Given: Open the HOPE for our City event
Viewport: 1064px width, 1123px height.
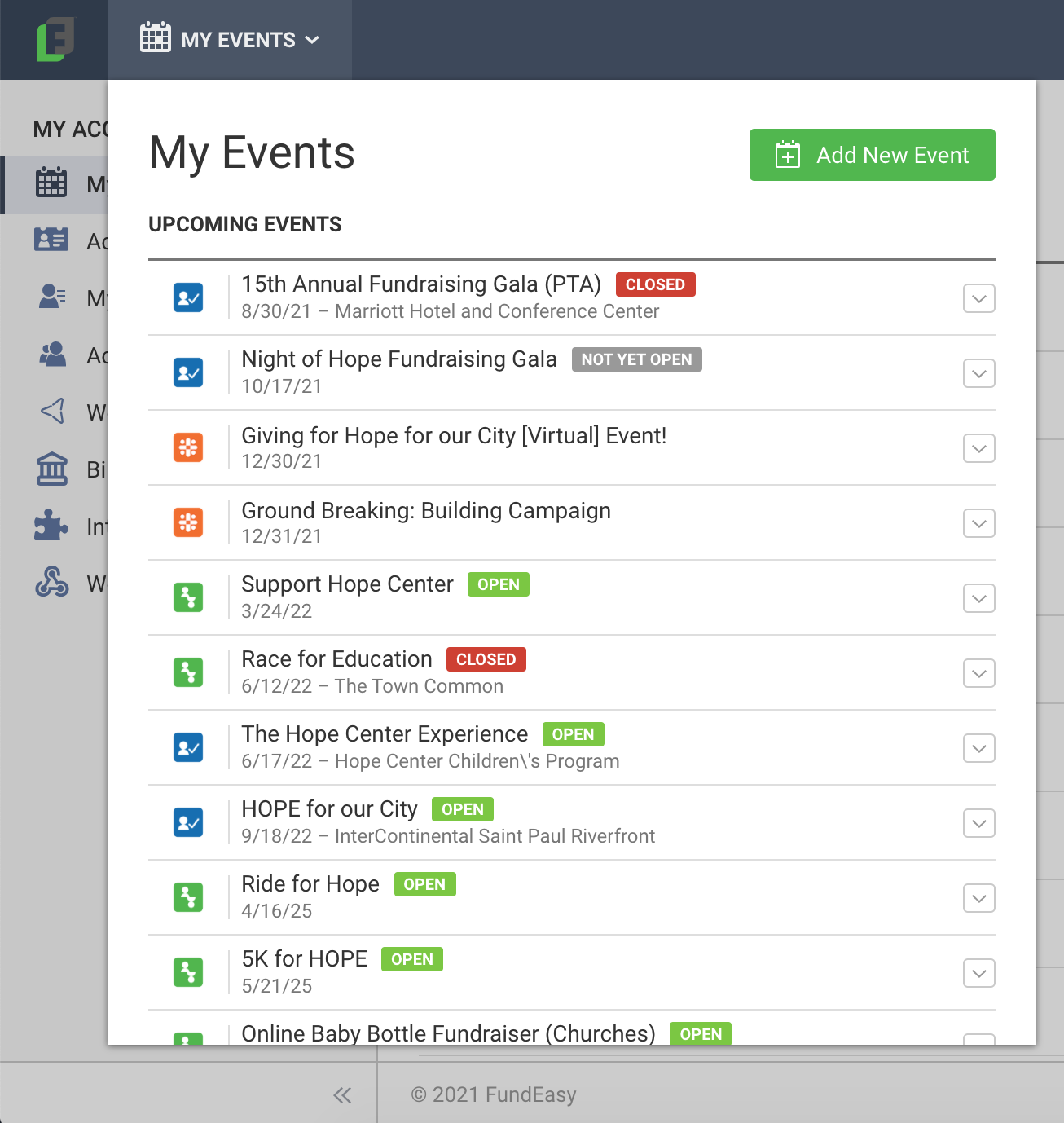Looking at the screenshot, I should pos(329,809).
